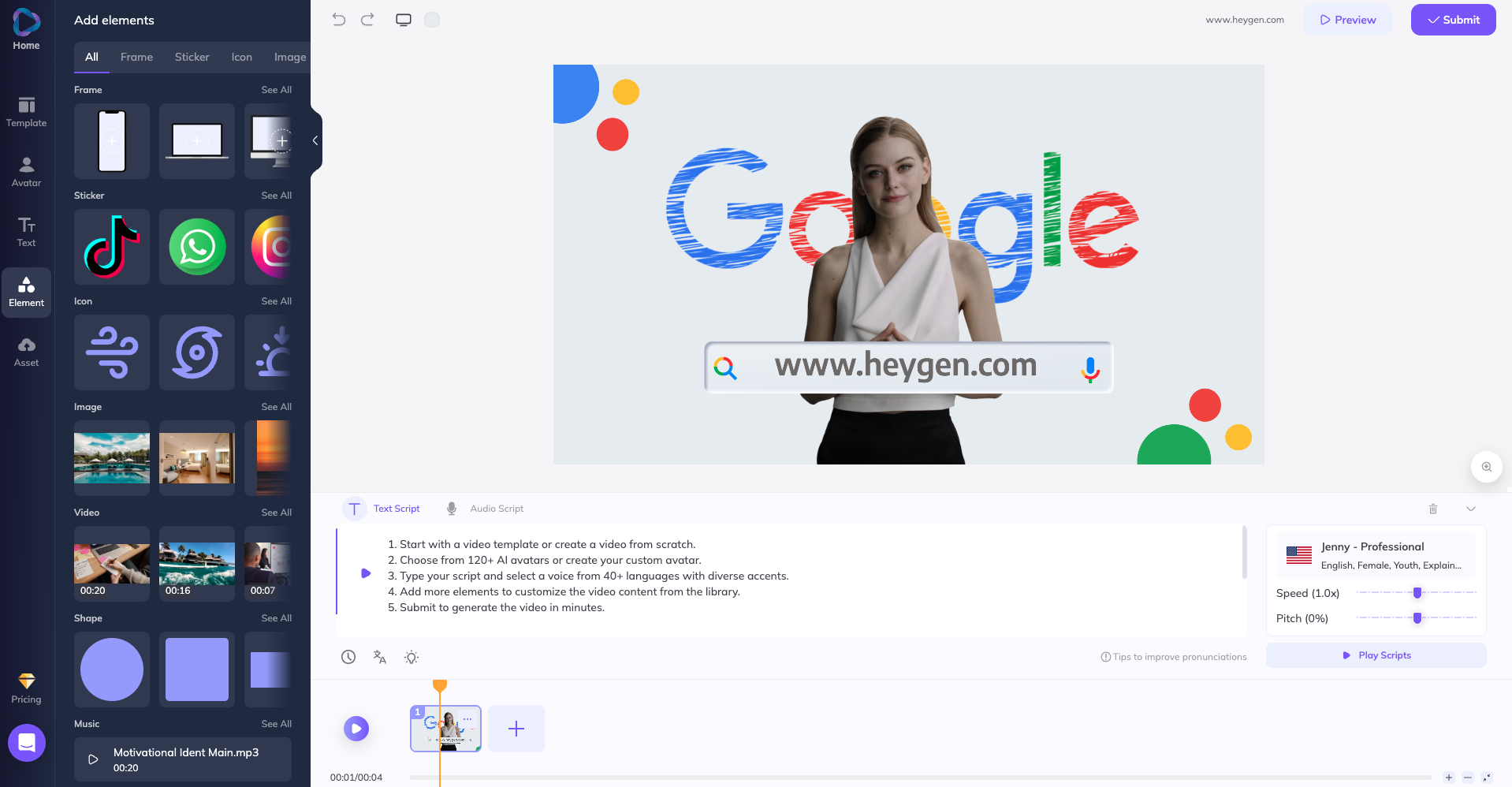Screen dimensions: 1512x787
Task: Redo the last action
Action: tap(367, 20)
